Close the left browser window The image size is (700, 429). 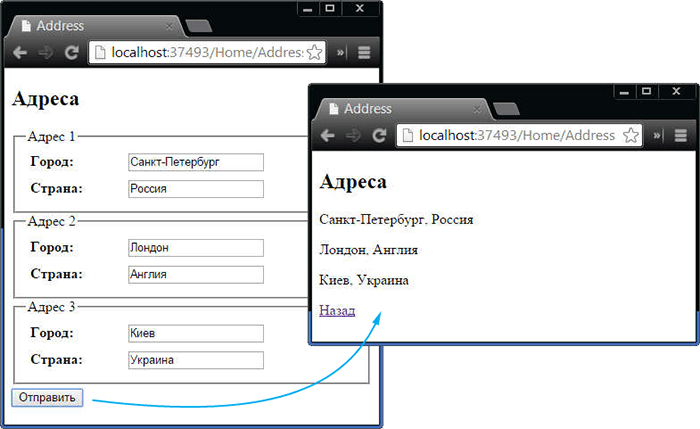click(x=360, y=8)
